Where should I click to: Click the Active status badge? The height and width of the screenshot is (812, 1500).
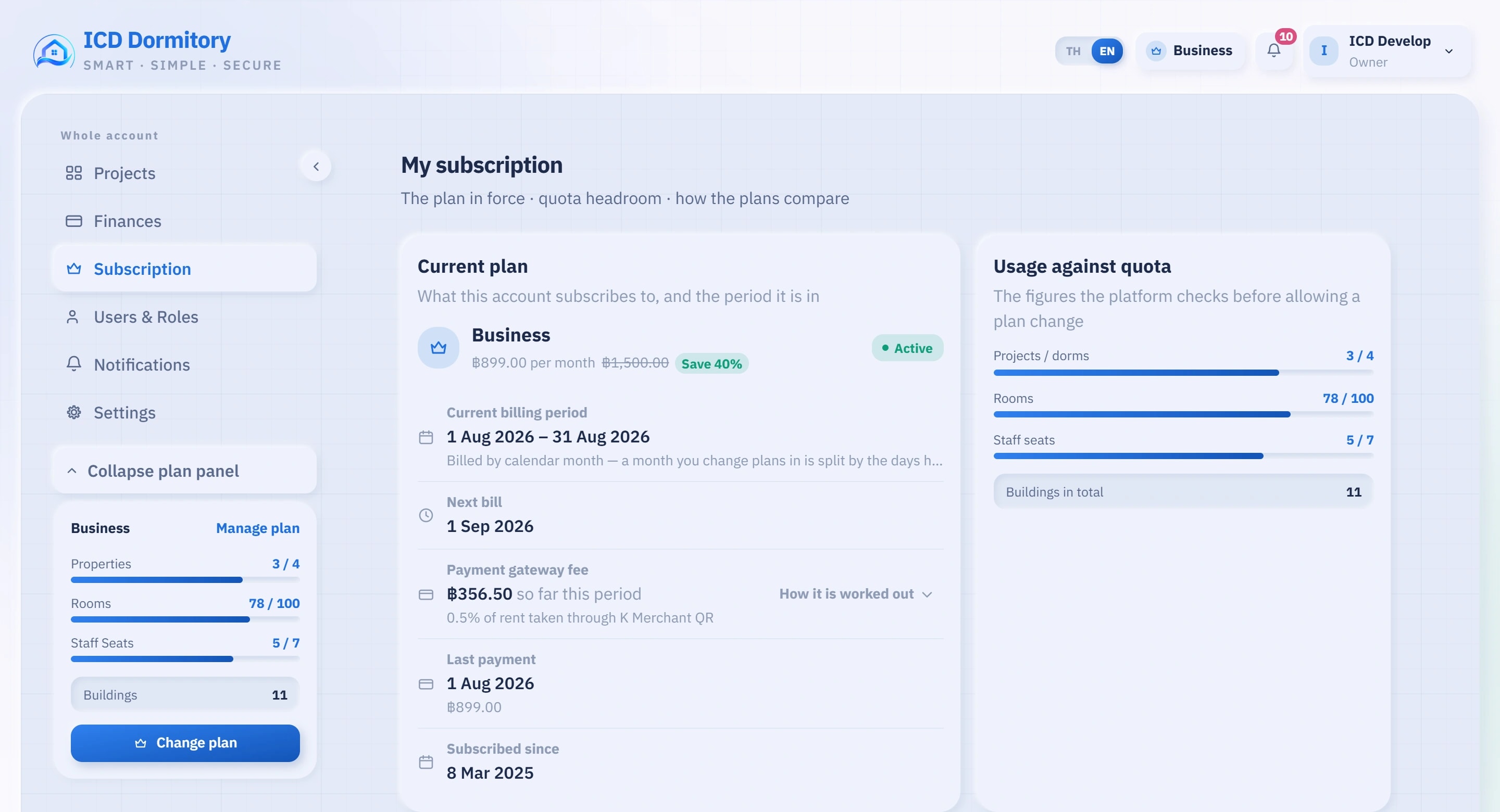[907, 348]
